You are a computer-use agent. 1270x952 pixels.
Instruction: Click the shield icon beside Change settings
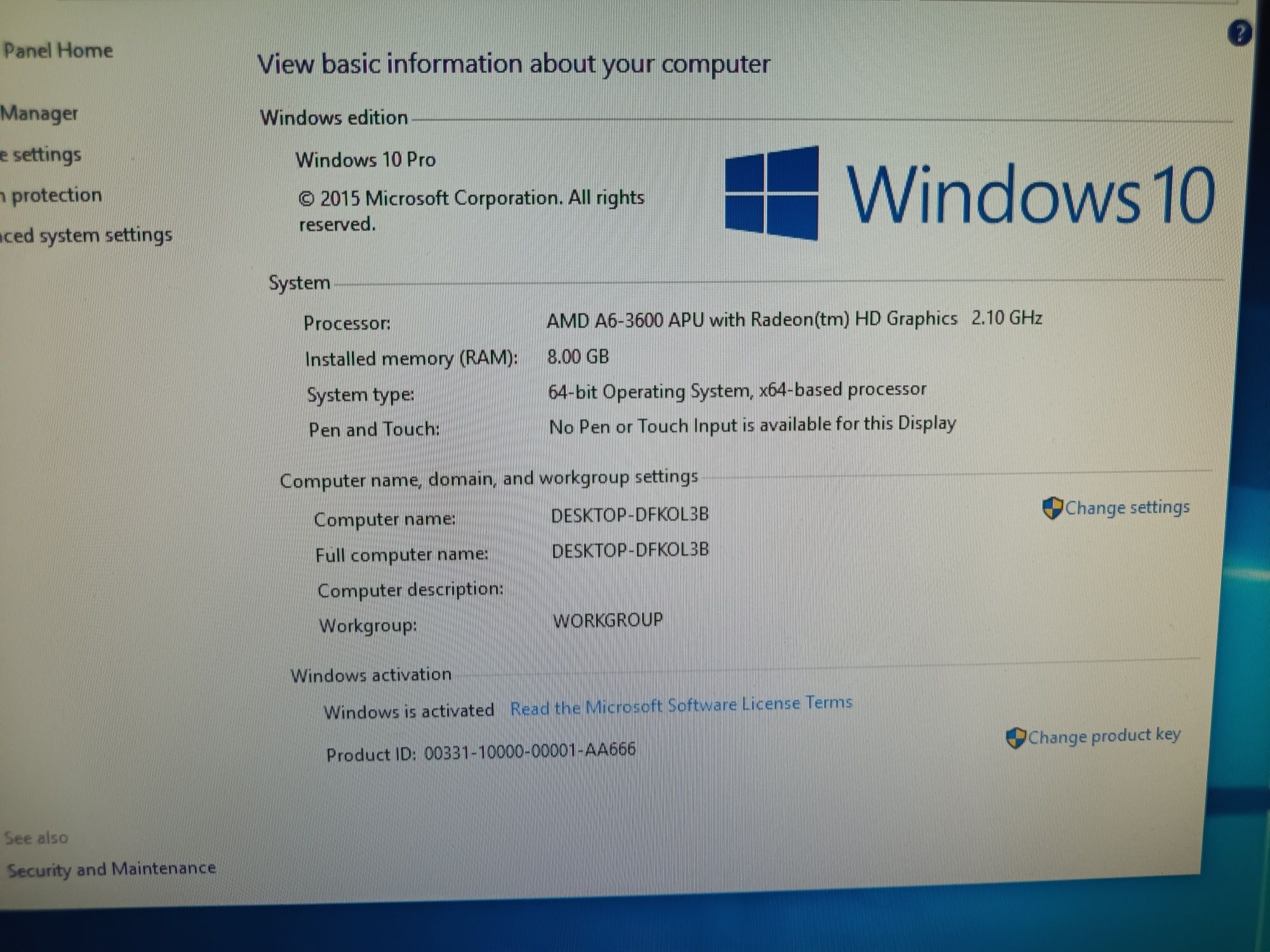pos(1053,508)
